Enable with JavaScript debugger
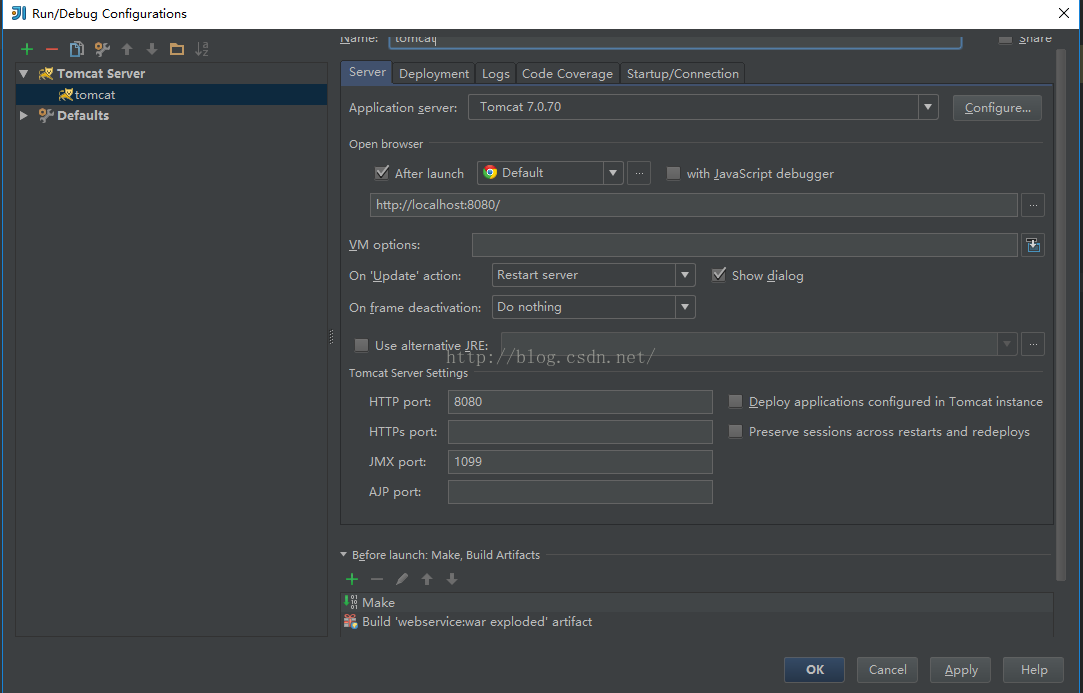Image resolution: width=1083 pixels, height=693 pixels. (673, 173)
